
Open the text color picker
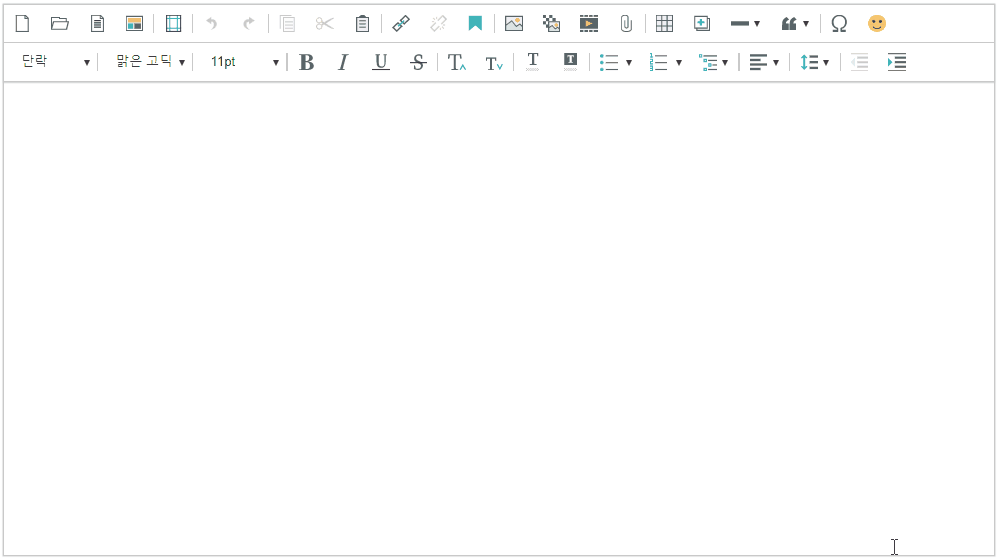(x=532, y=62)
